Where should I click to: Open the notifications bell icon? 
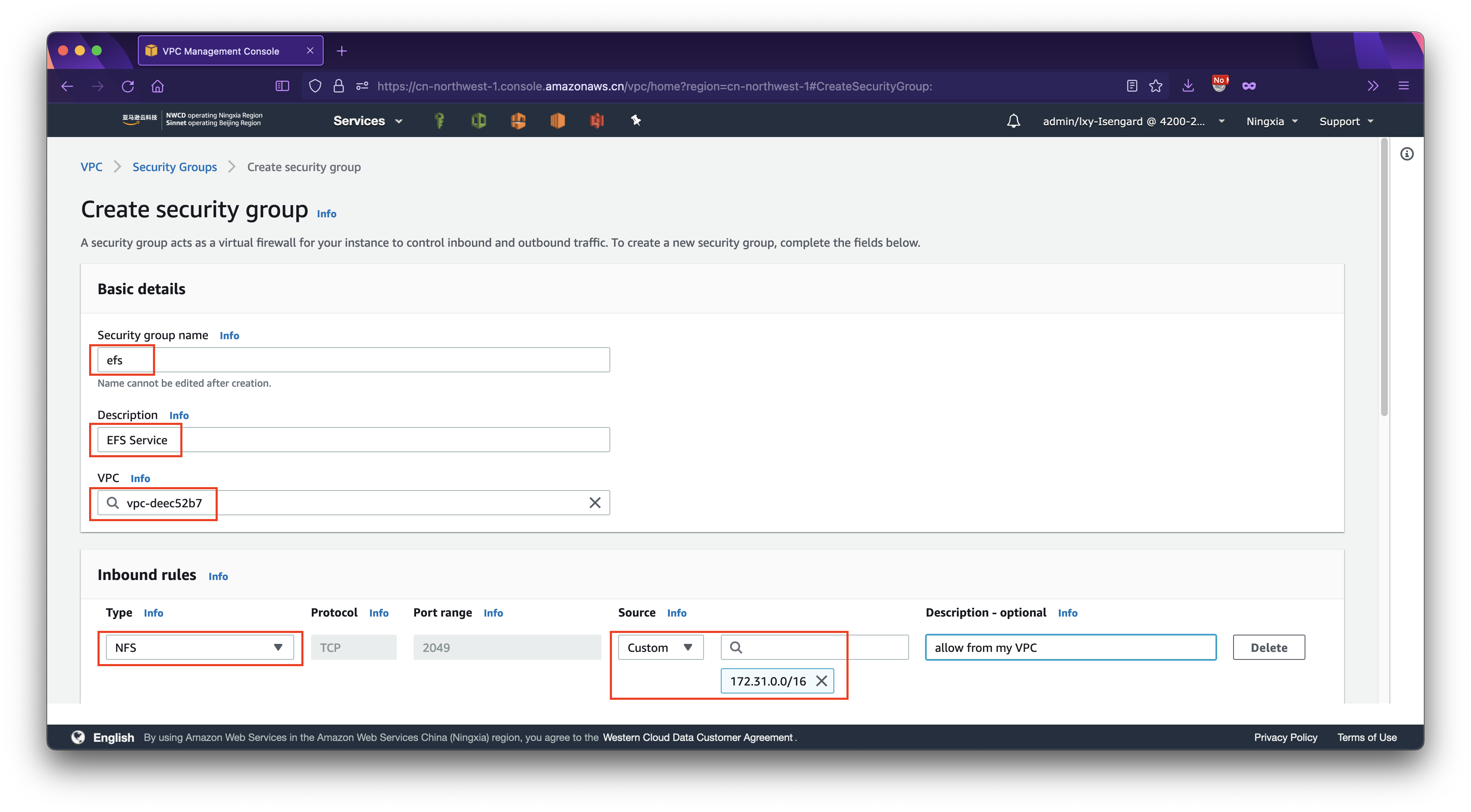(x=1013, y=121)
